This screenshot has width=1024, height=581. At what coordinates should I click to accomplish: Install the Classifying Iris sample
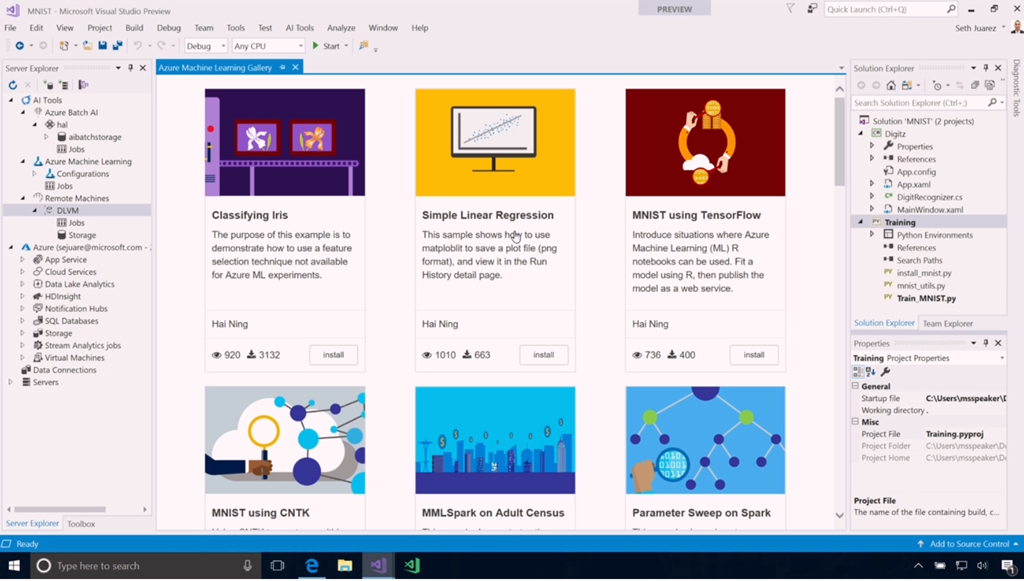click(333, 355)
